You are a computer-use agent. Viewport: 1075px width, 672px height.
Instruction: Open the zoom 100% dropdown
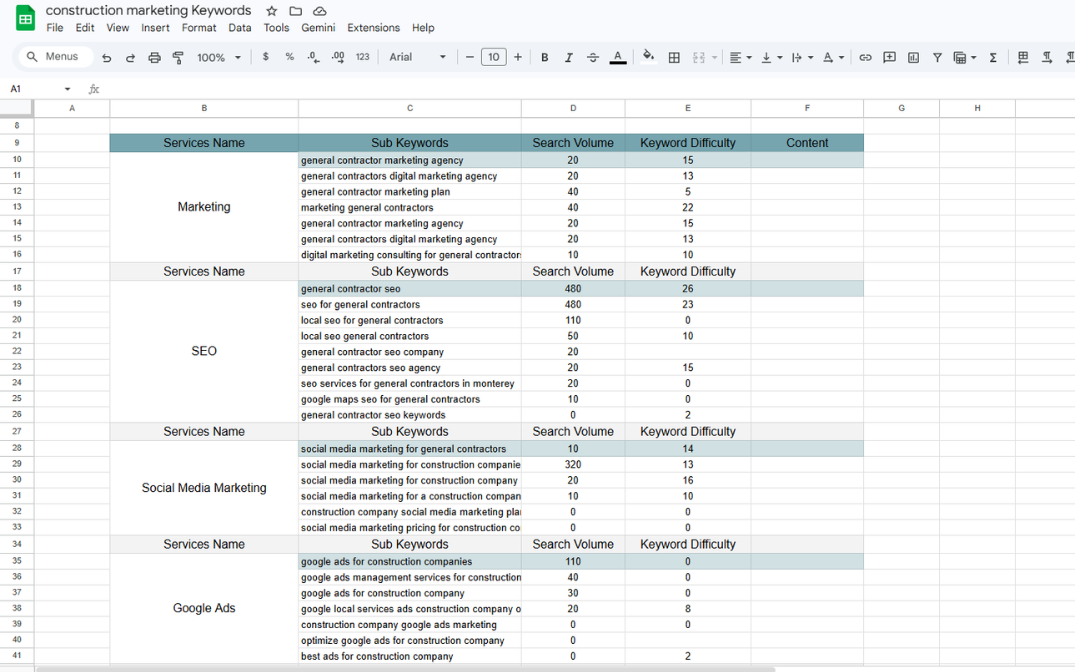pos(219,58)
